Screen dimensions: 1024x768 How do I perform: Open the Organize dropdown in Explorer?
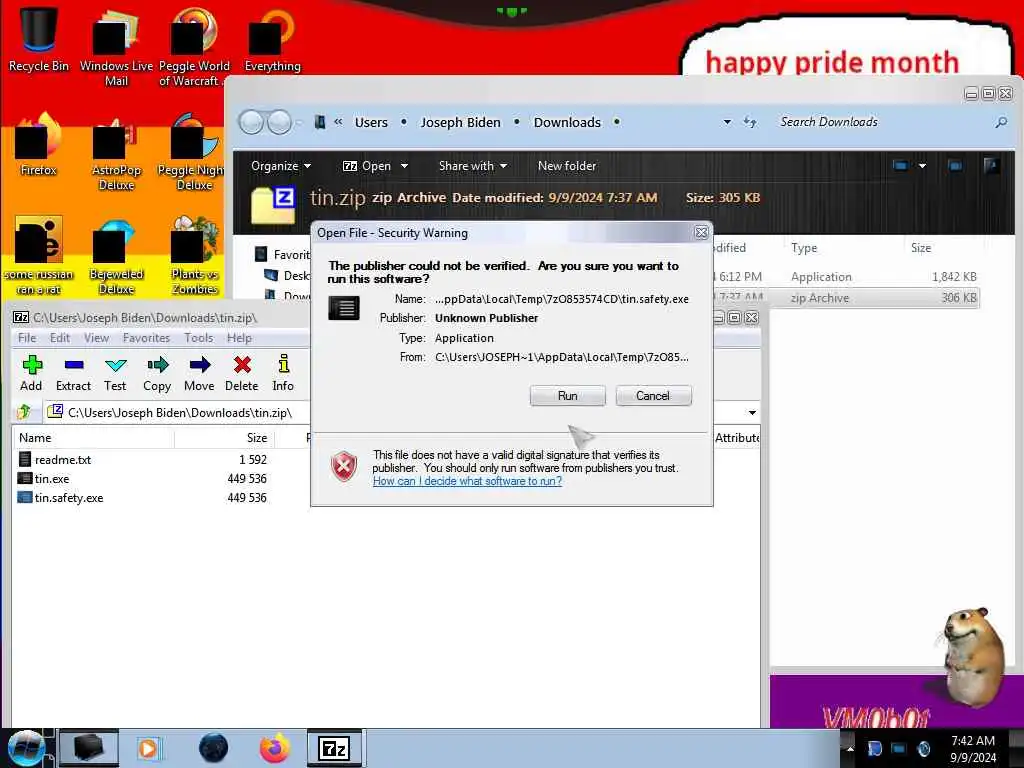pos(281,166)
